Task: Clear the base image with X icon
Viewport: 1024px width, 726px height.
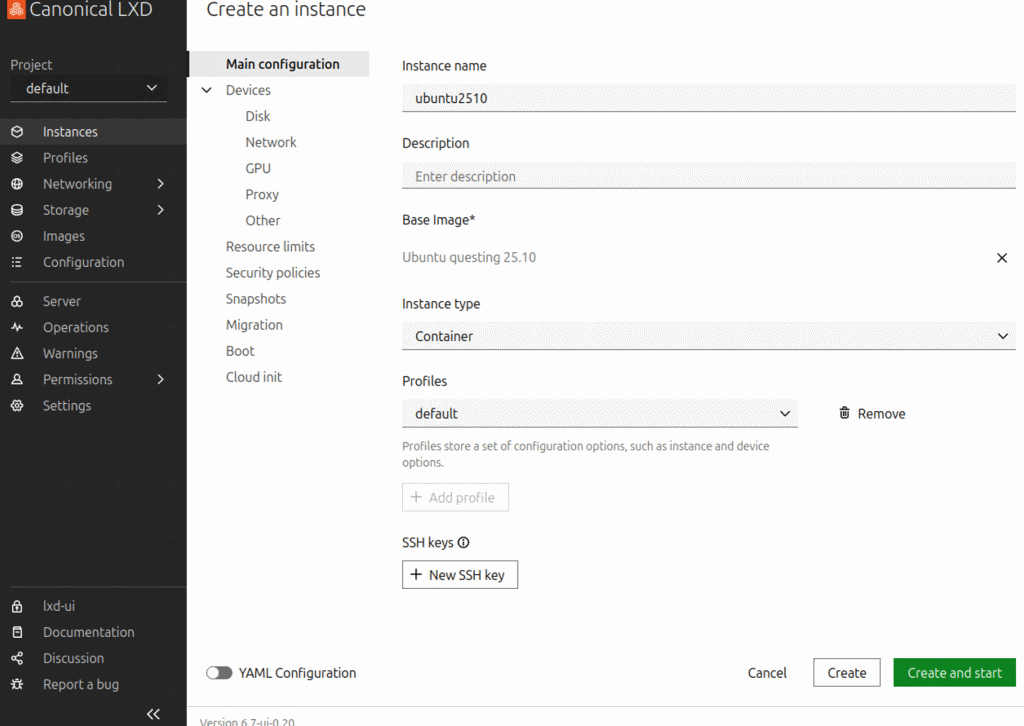Action: tap(1002, 258)
